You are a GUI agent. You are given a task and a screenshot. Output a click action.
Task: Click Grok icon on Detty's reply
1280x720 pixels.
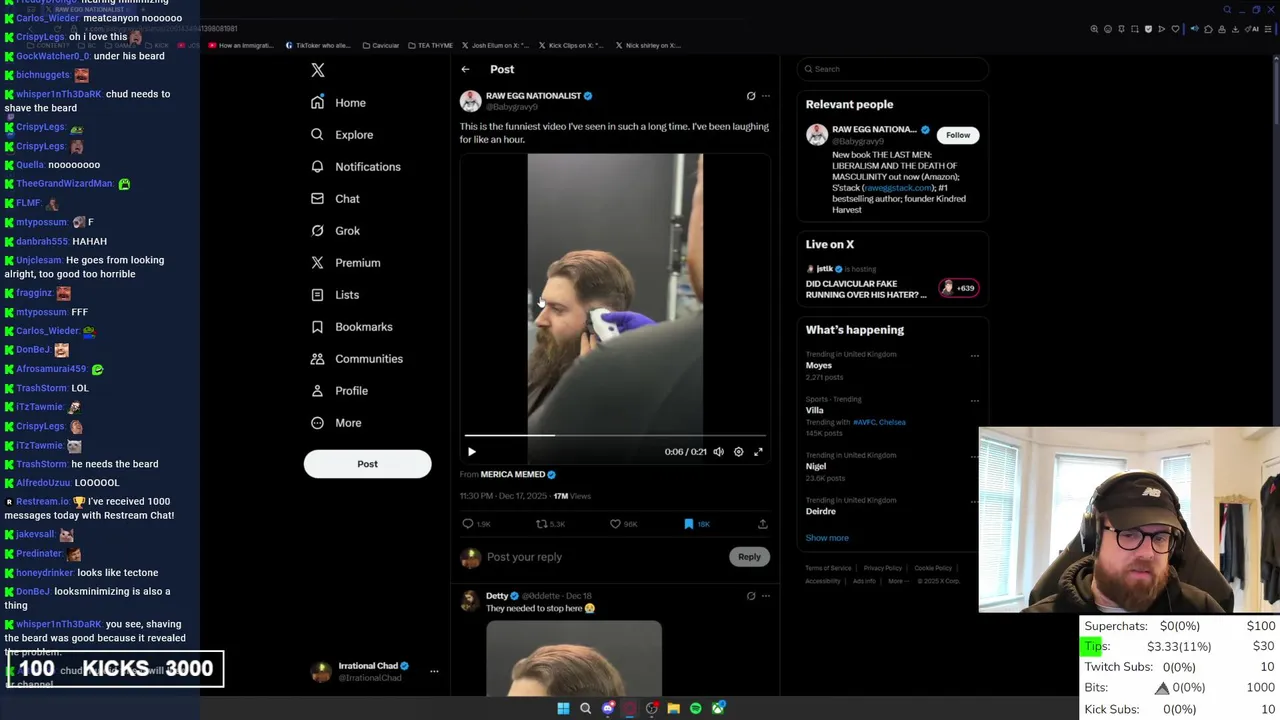click(x=751, y=596)
